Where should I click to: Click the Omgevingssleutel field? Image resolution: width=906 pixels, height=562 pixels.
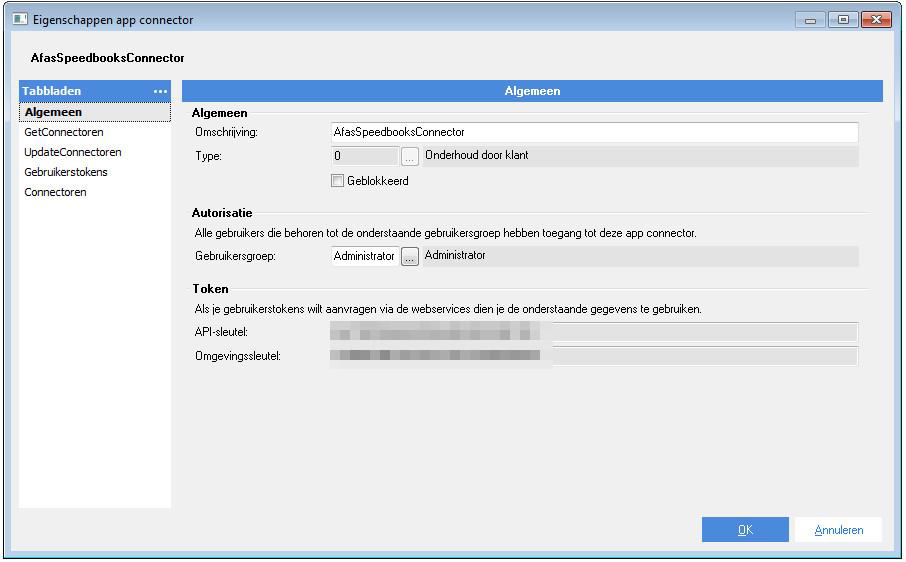pos(594,356)
